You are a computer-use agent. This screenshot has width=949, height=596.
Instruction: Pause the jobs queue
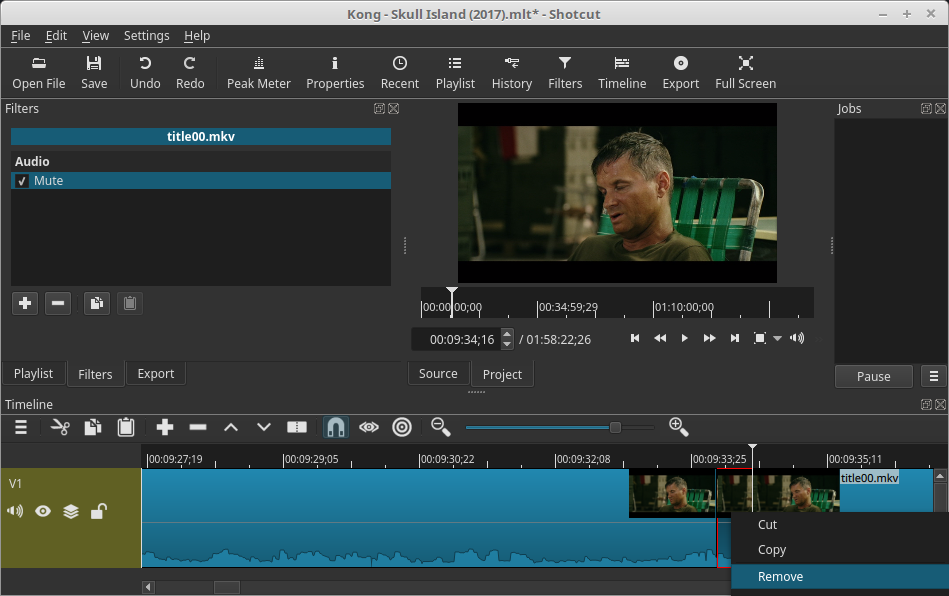click(873, 376)
